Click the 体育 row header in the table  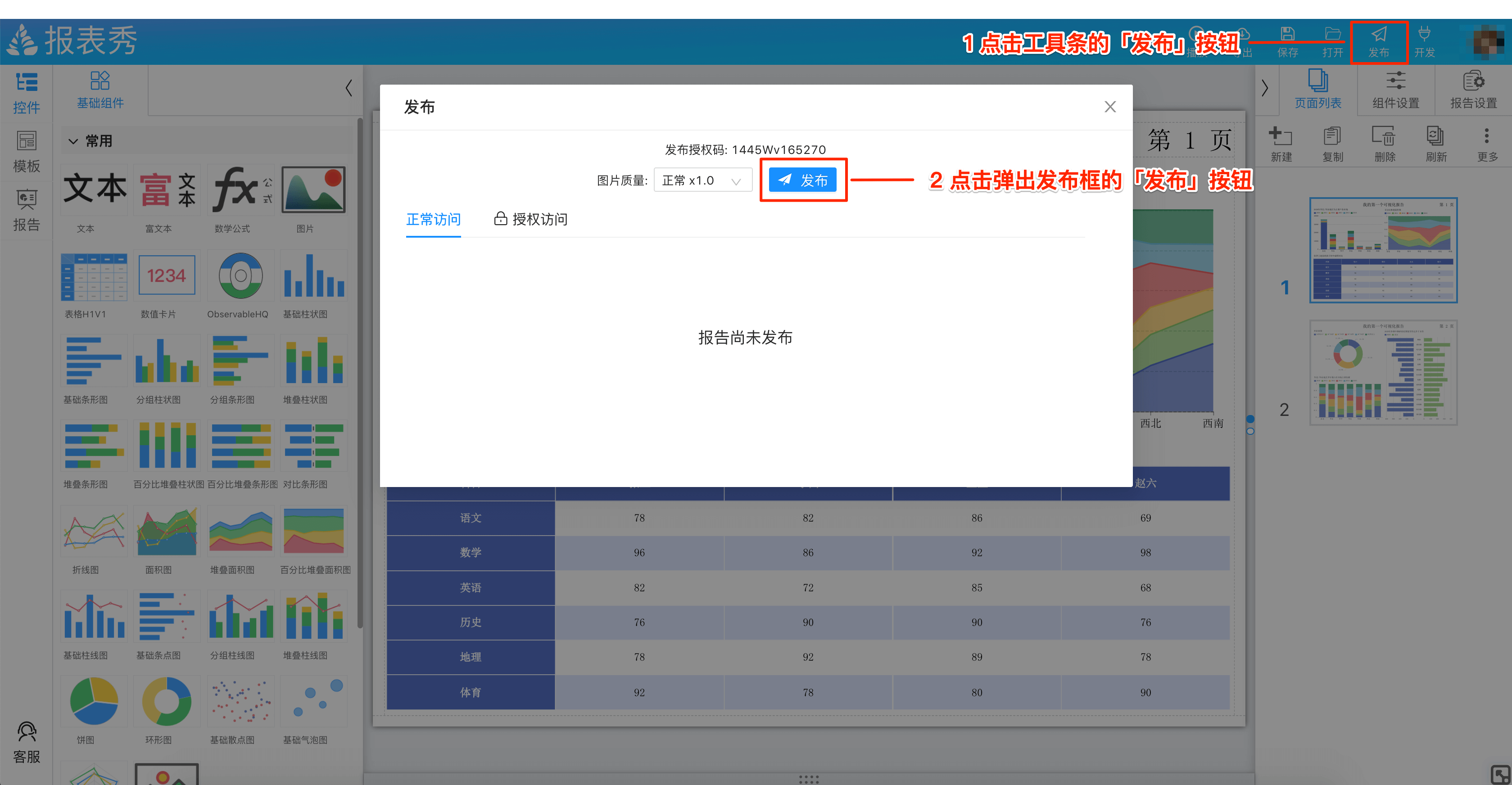471,692
